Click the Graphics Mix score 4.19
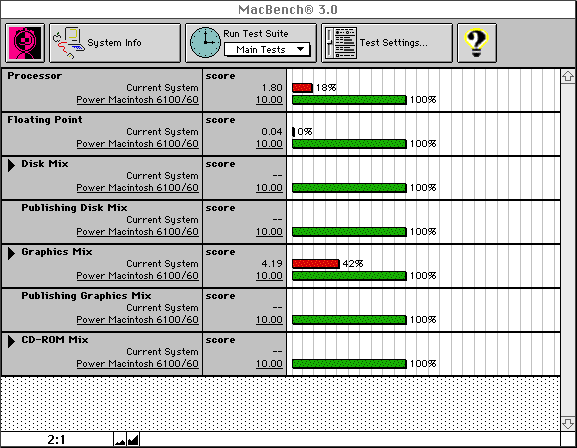Image resolution: width=577 pixels, height=448 pixels. point(272,264)
